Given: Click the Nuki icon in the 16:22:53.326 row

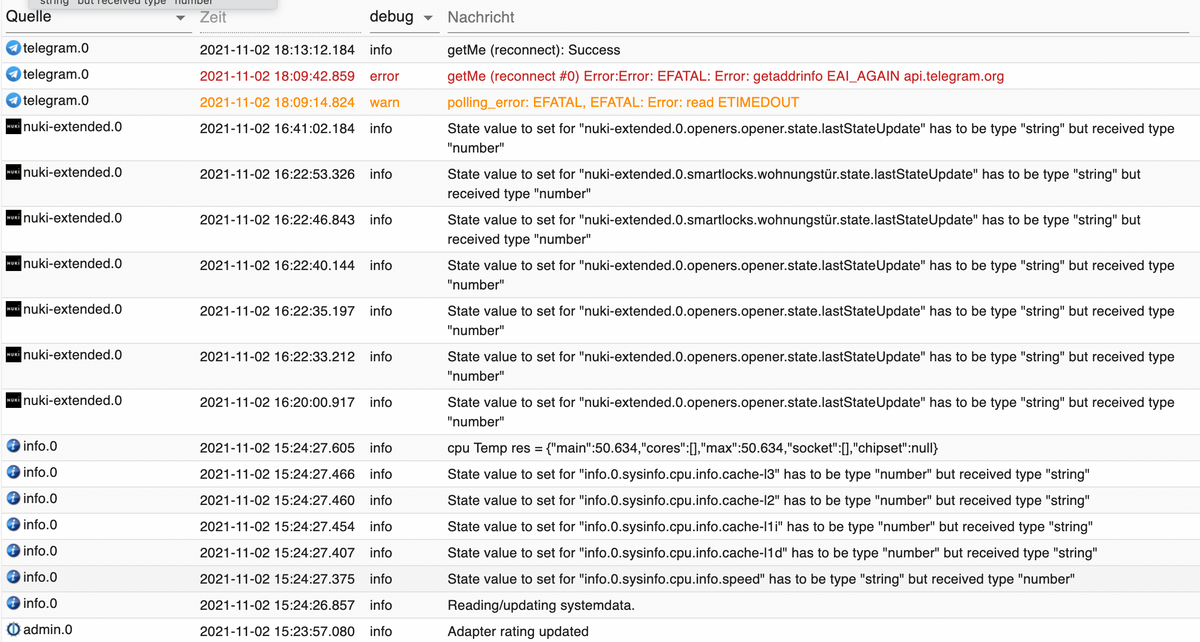Looking at the screenshot, I should tap(13, 172).
